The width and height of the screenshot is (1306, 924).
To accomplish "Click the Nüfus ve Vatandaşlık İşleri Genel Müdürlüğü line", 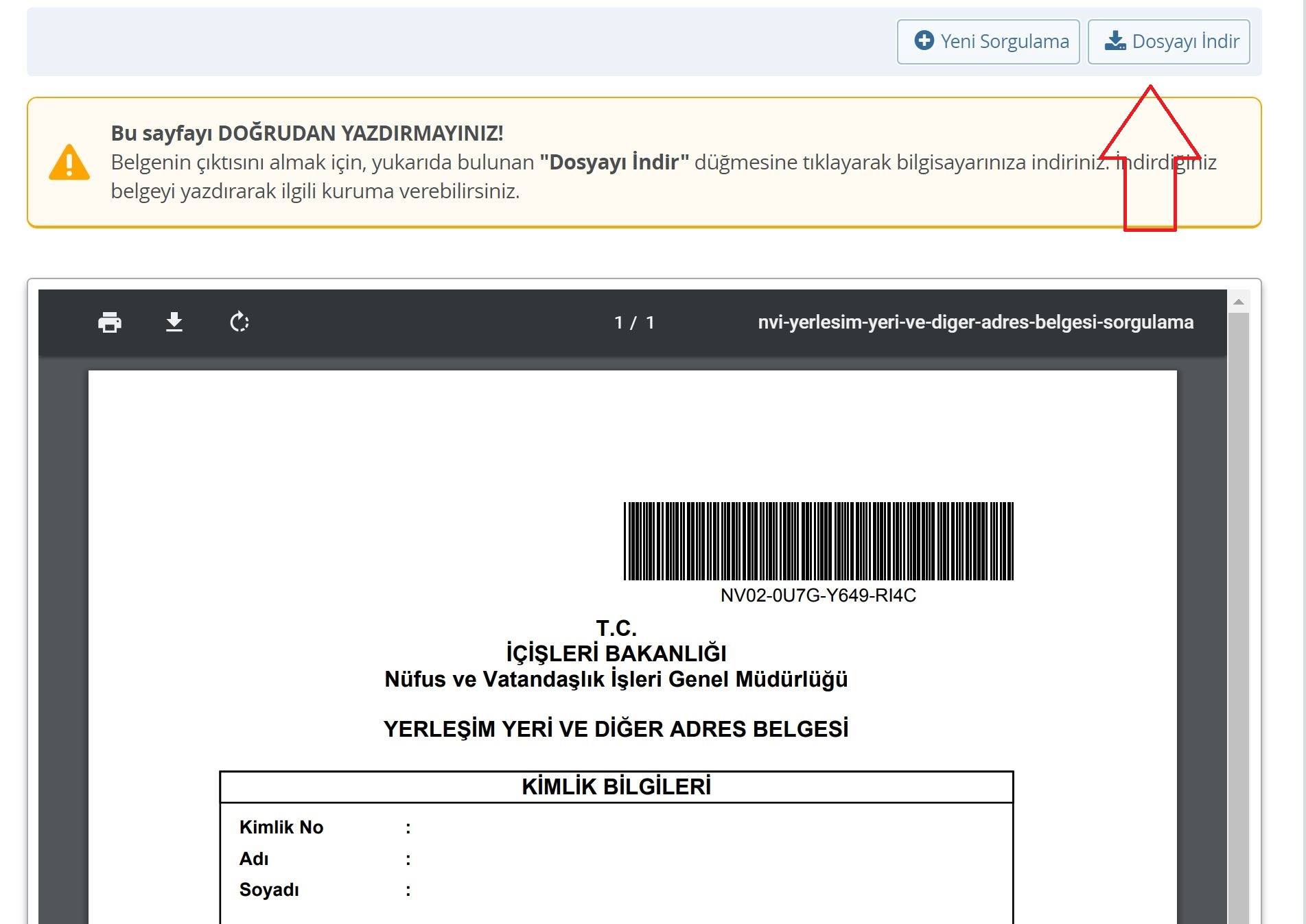I will click(x=616, y=679).
